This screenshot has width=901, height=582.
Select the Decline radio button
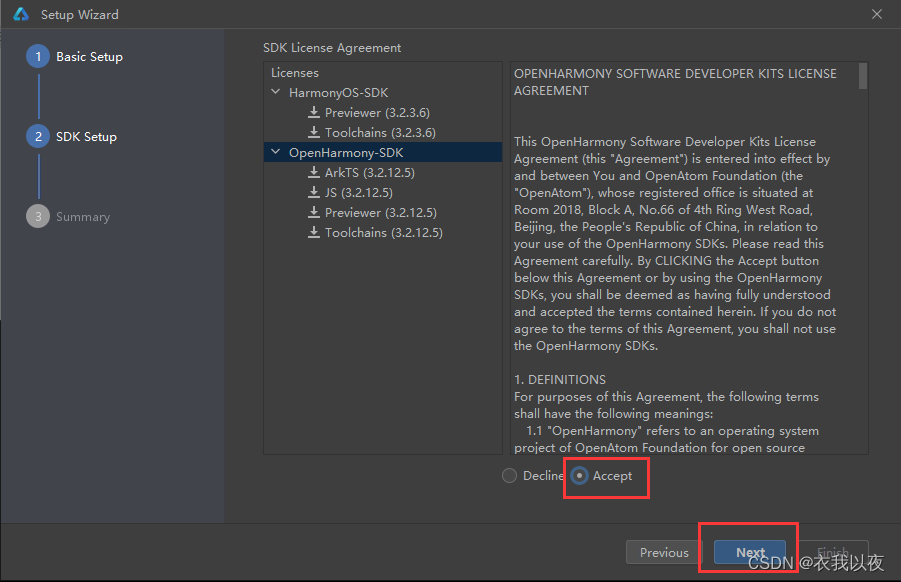[509, 476]
